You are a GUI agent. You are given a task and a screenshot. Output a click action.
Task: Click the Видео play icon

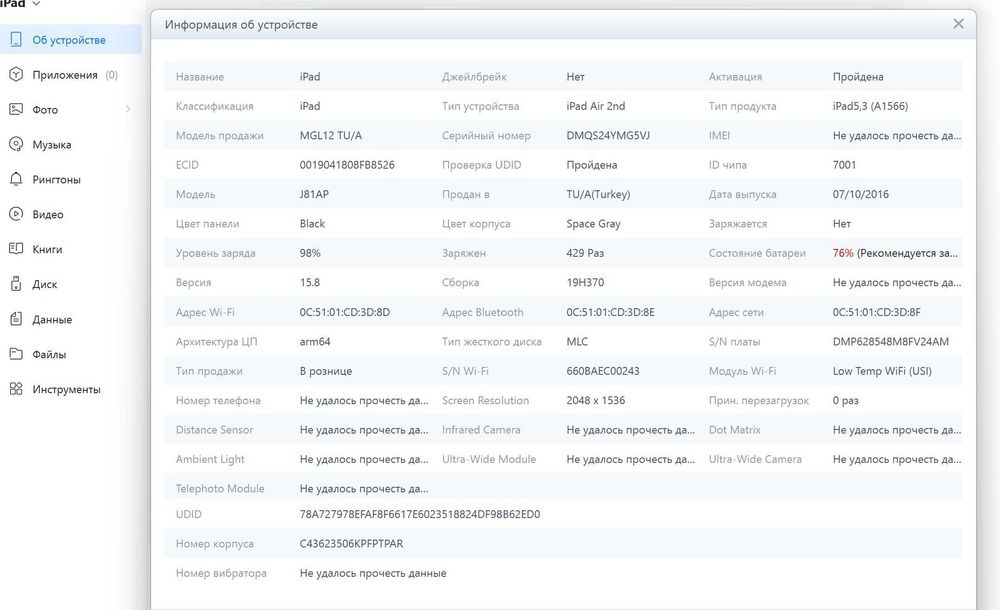point(16,214)
